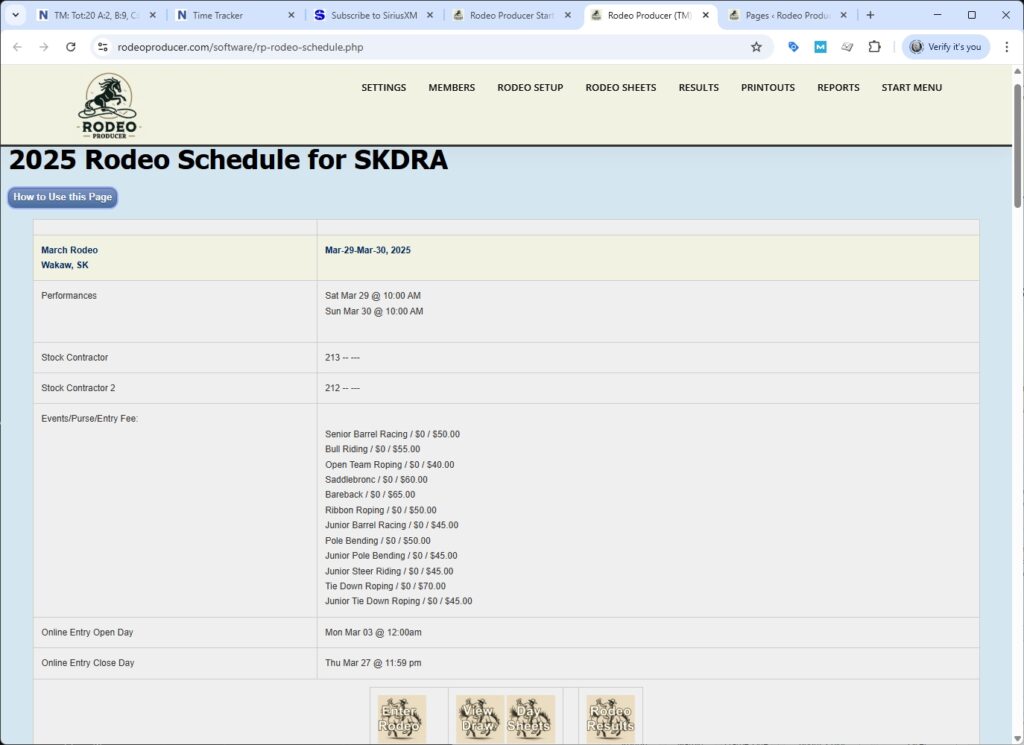Open the RODEO SETUP menu
This screenshot has width=1024, height=745.
[x=530, y=88]
